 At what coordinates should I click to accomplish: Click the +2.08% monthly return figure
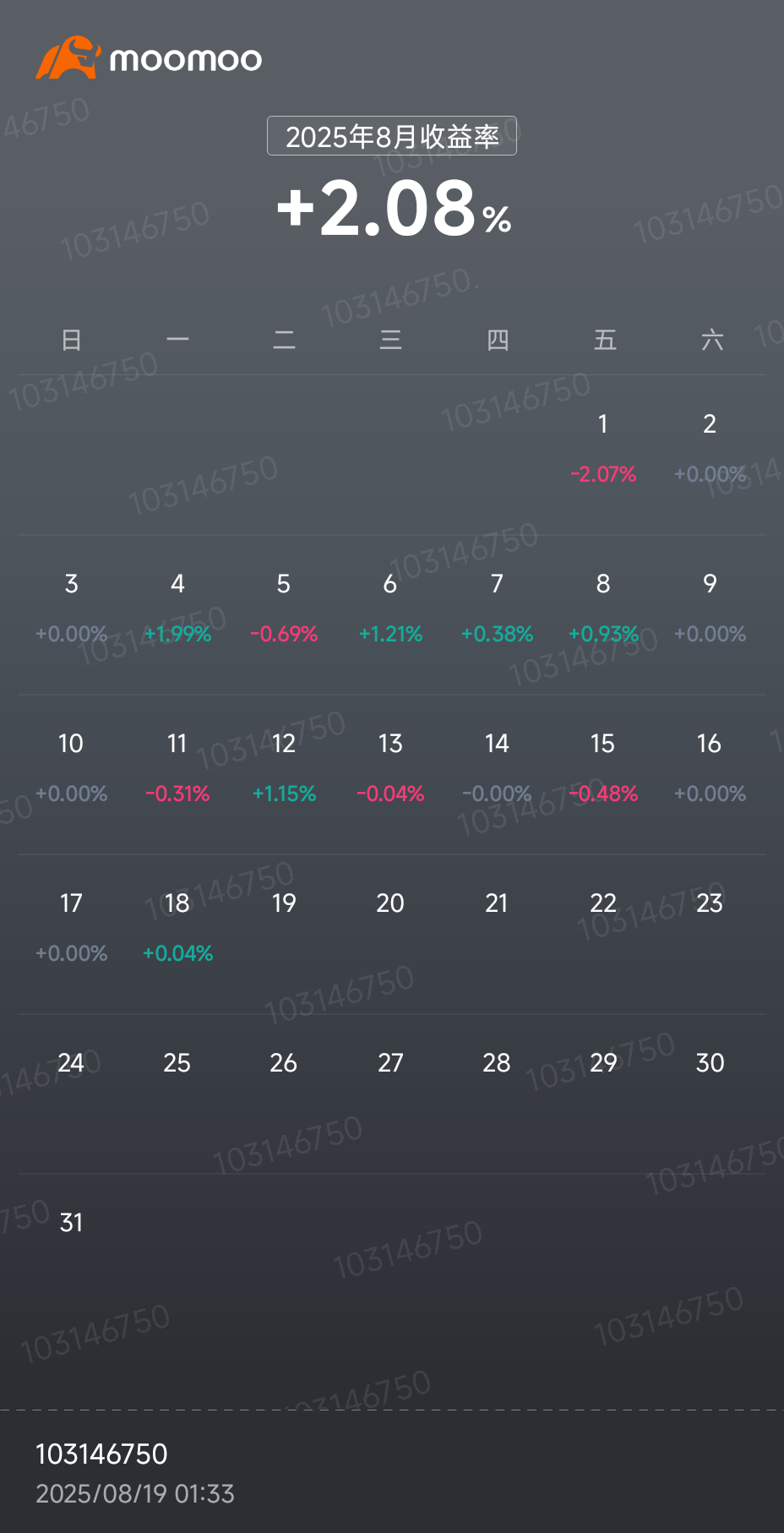[394, 208]
